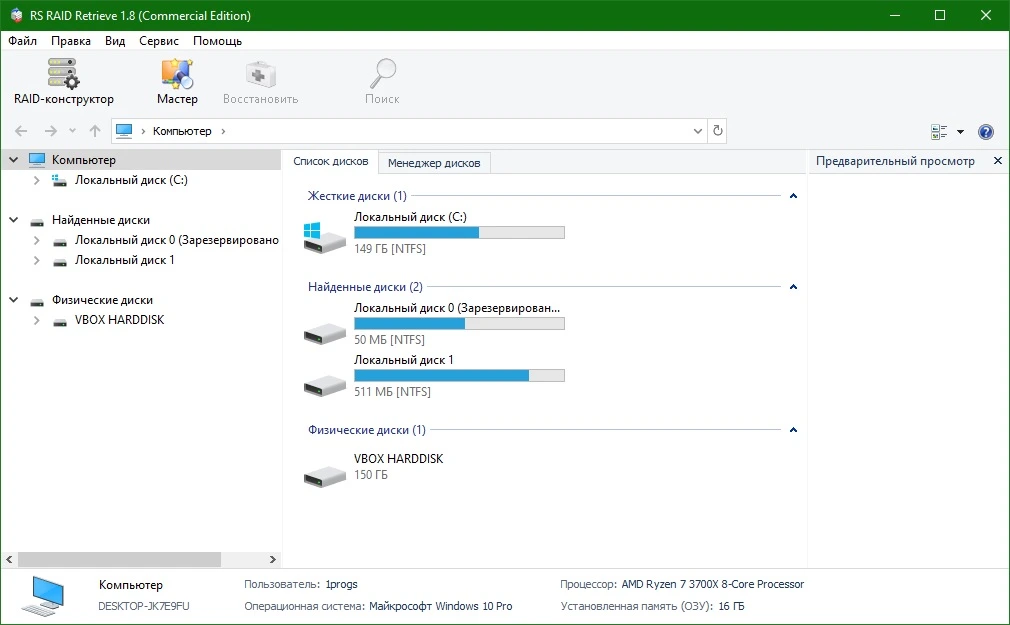Click the '50 МБ [NTFS]' size text

(389, 340)
